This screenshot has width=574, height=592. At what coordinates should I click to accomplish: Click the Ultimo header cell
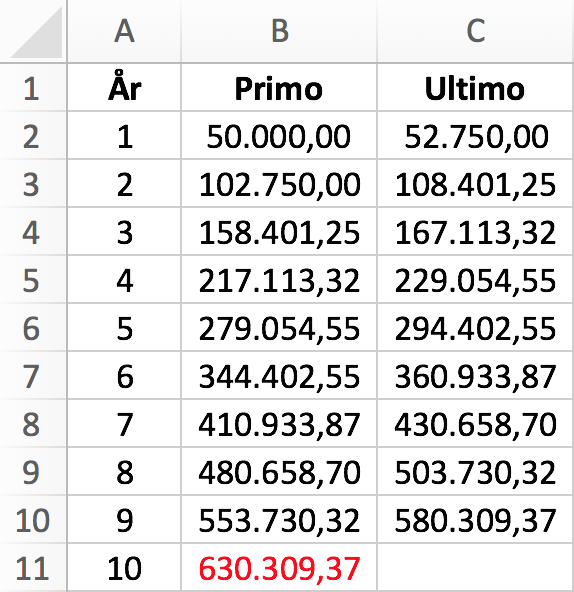pyautogui.click(x=475, y=88)
